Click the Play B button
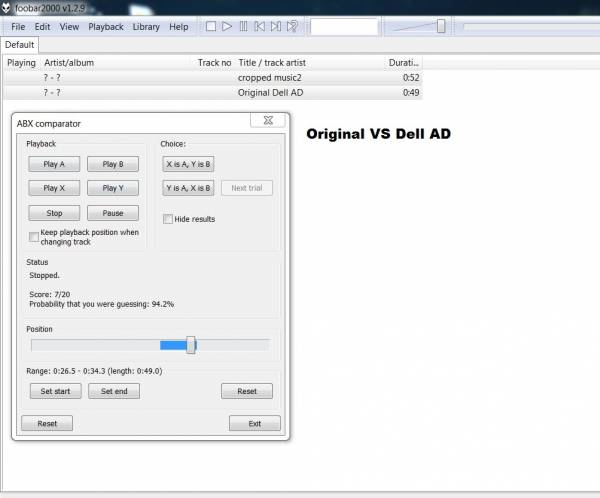The image size is (600, 498). (x=113, y=164)
